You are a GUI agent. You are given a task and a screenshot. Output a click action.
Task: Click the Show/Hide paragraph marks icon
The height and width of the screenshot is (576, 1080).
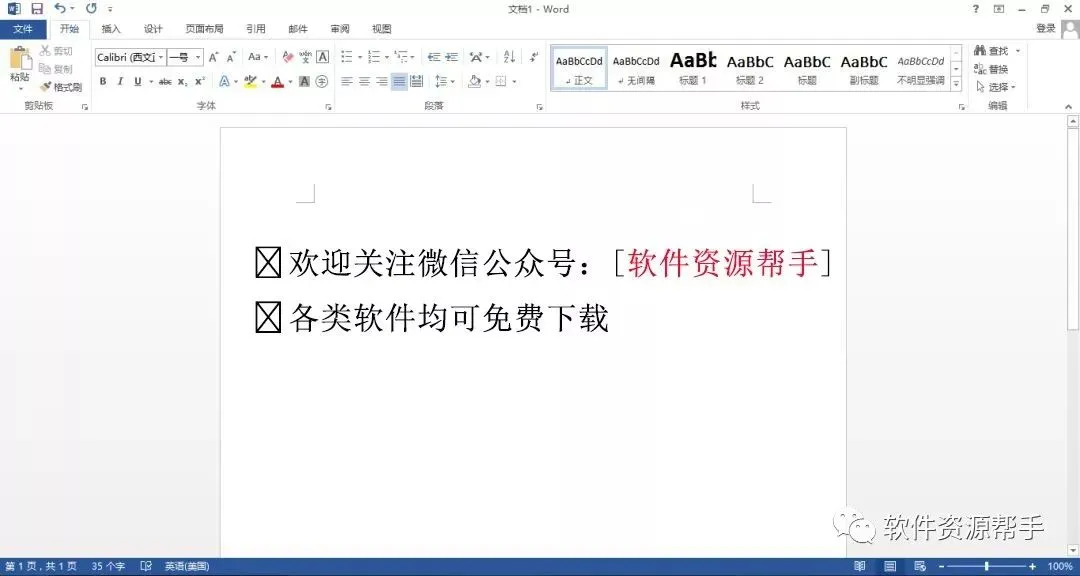point(534,57)
